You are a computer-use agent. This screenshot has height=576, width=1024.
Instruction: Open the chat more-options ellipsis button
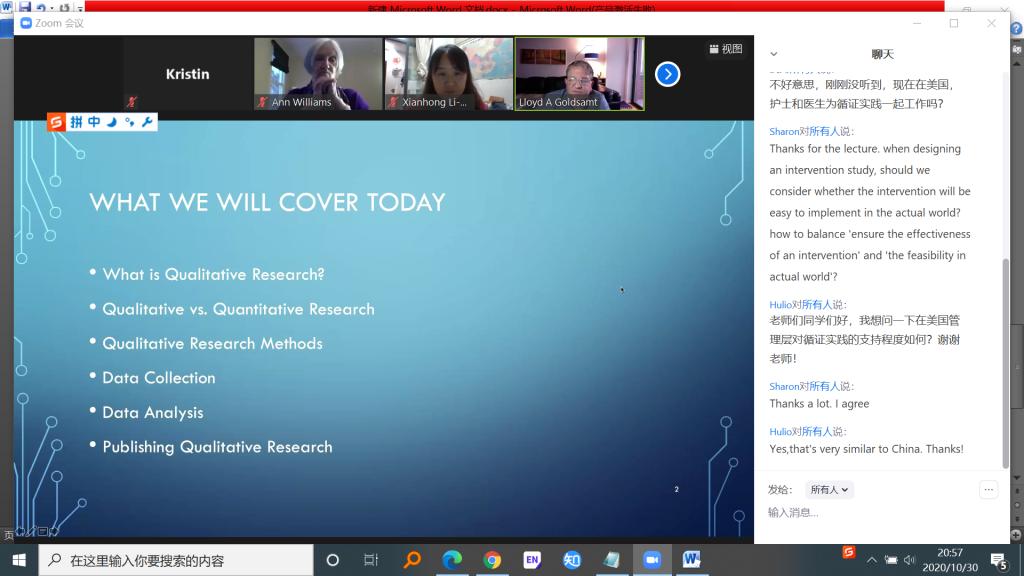point(988,490)
